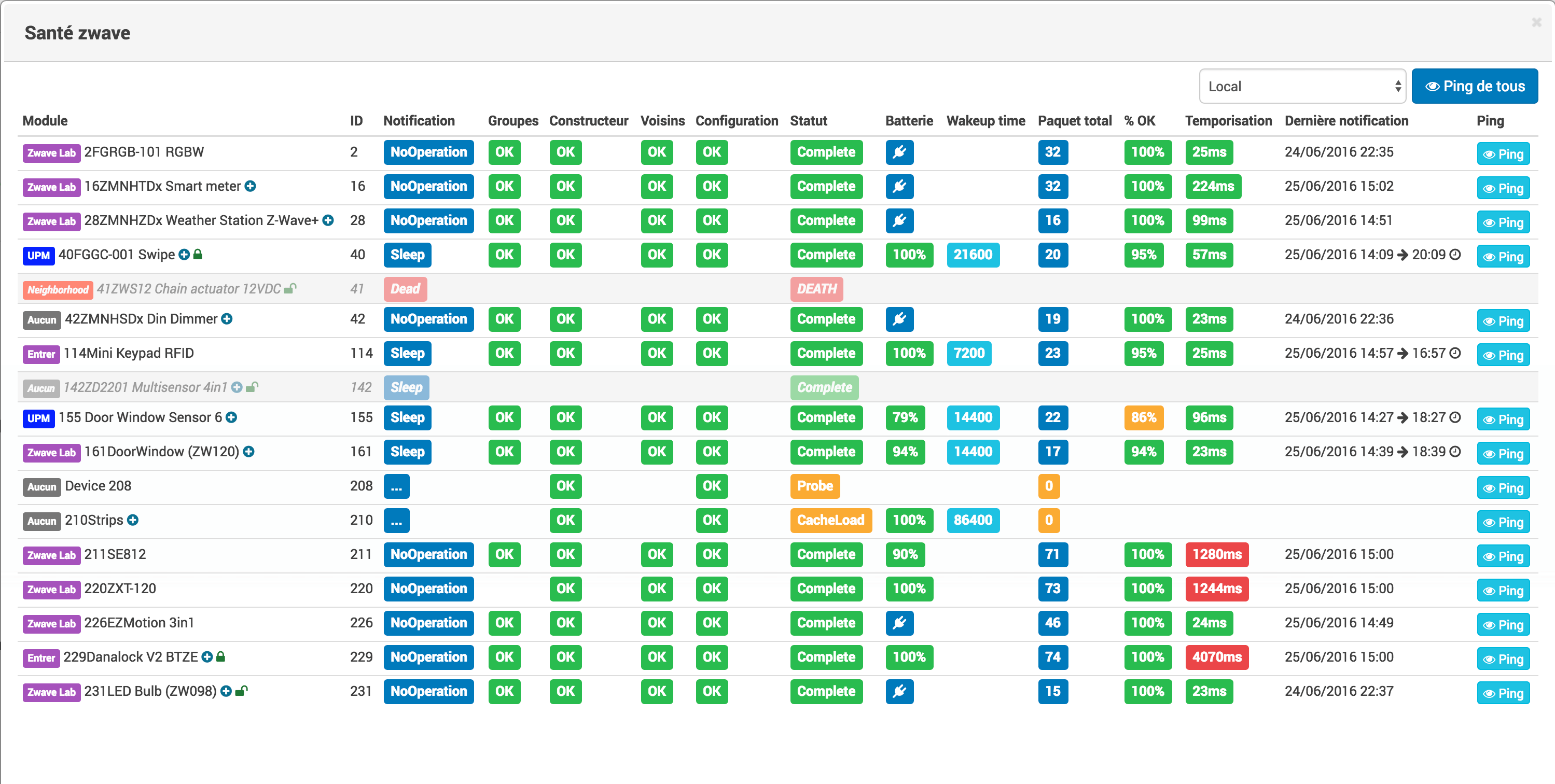1555x784 pixels.
Task: Click the open lock icon on Chain actuator row
Action: [x=290, y=288]
